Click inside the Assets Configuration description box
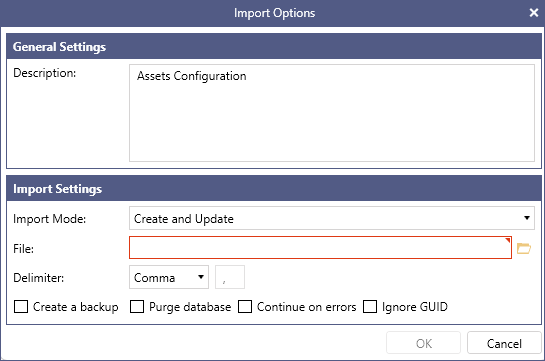Screen dimensions: 545x361 point(332,113)
